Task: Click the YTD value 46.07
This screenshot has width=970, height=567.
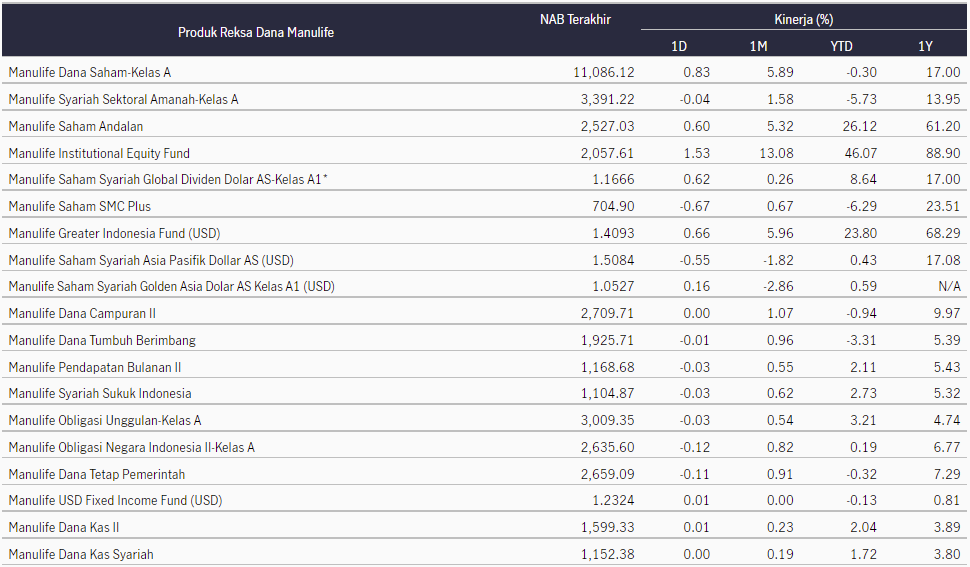Action: click(861, 153)
